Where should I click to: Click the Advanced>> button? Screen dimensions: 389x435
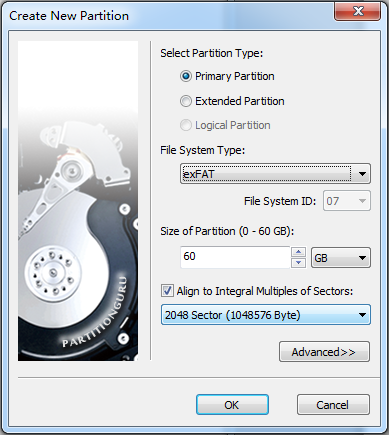324,352
